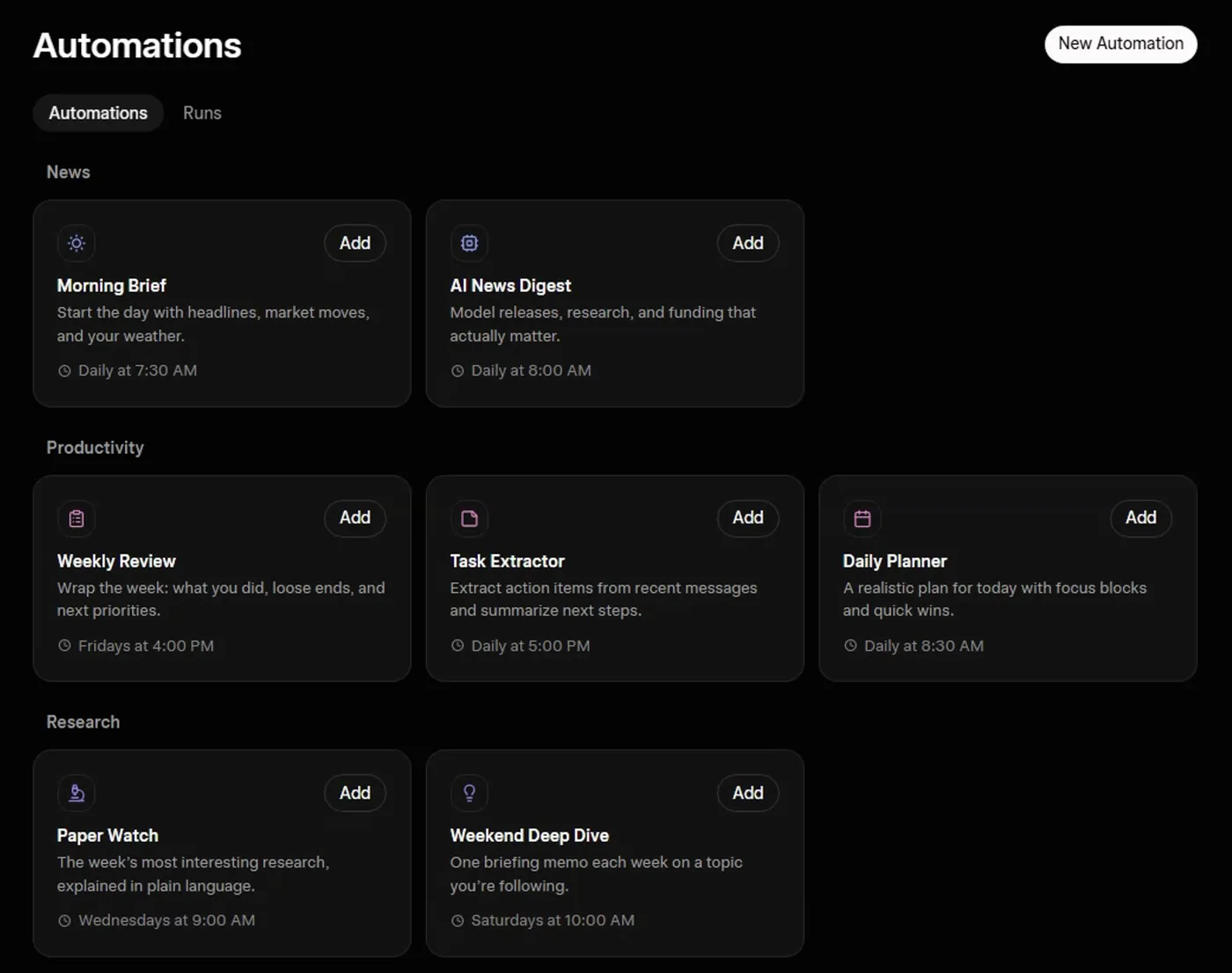Click the clock icon beside Daily at 8:30 AM
Screen dimensions: 1232x973
[850, 646]
